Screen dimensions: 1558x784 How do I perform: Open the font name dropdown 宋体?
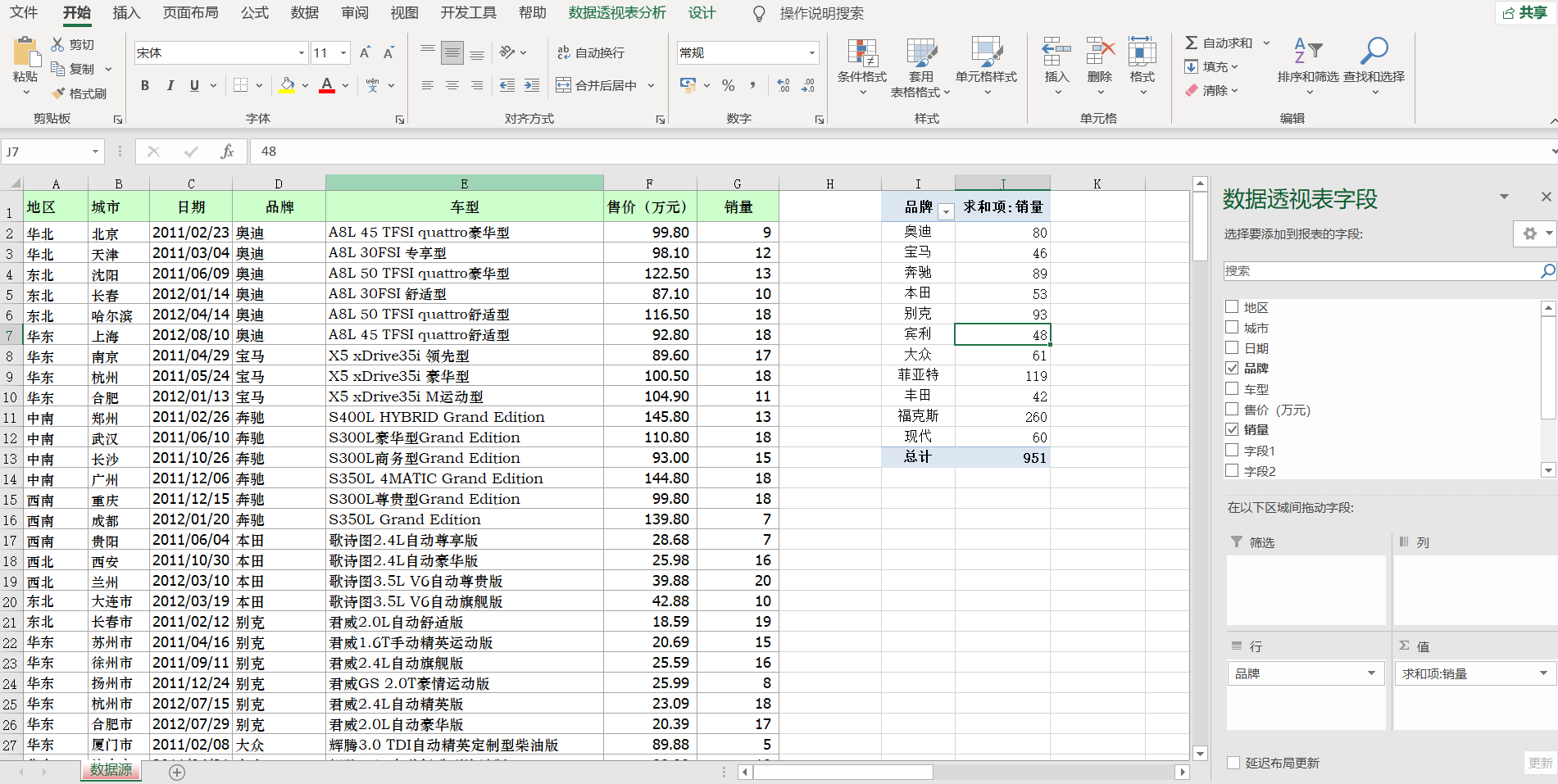pos(302,53)
